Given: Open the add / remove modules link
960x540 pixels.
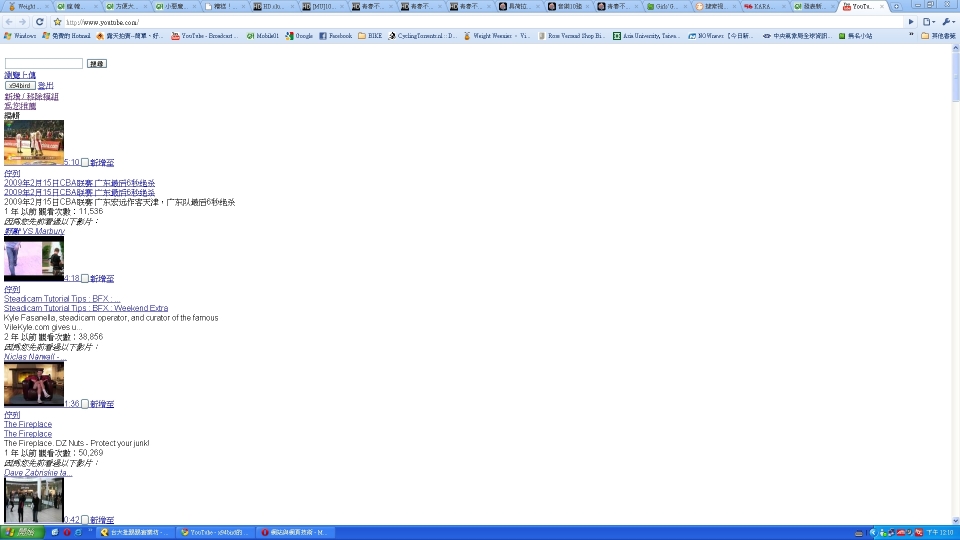Looking at the screenshot, I should [x=31, y=97].
